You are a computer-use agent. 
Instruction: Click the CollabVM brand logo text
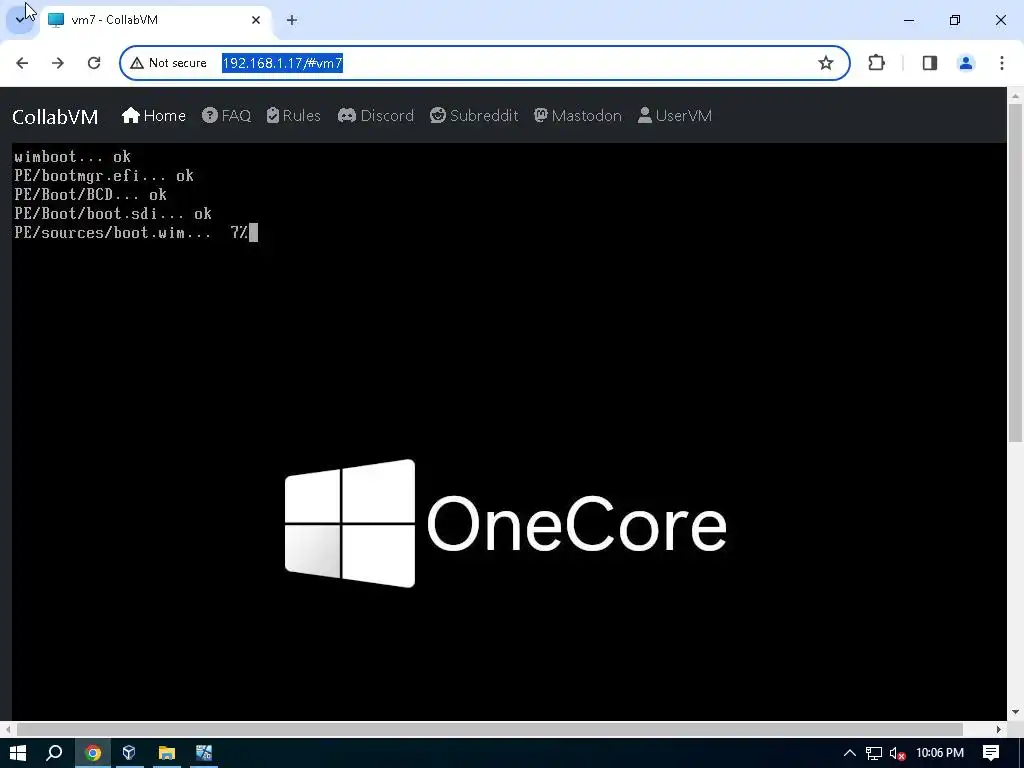[x=56, y=117]
